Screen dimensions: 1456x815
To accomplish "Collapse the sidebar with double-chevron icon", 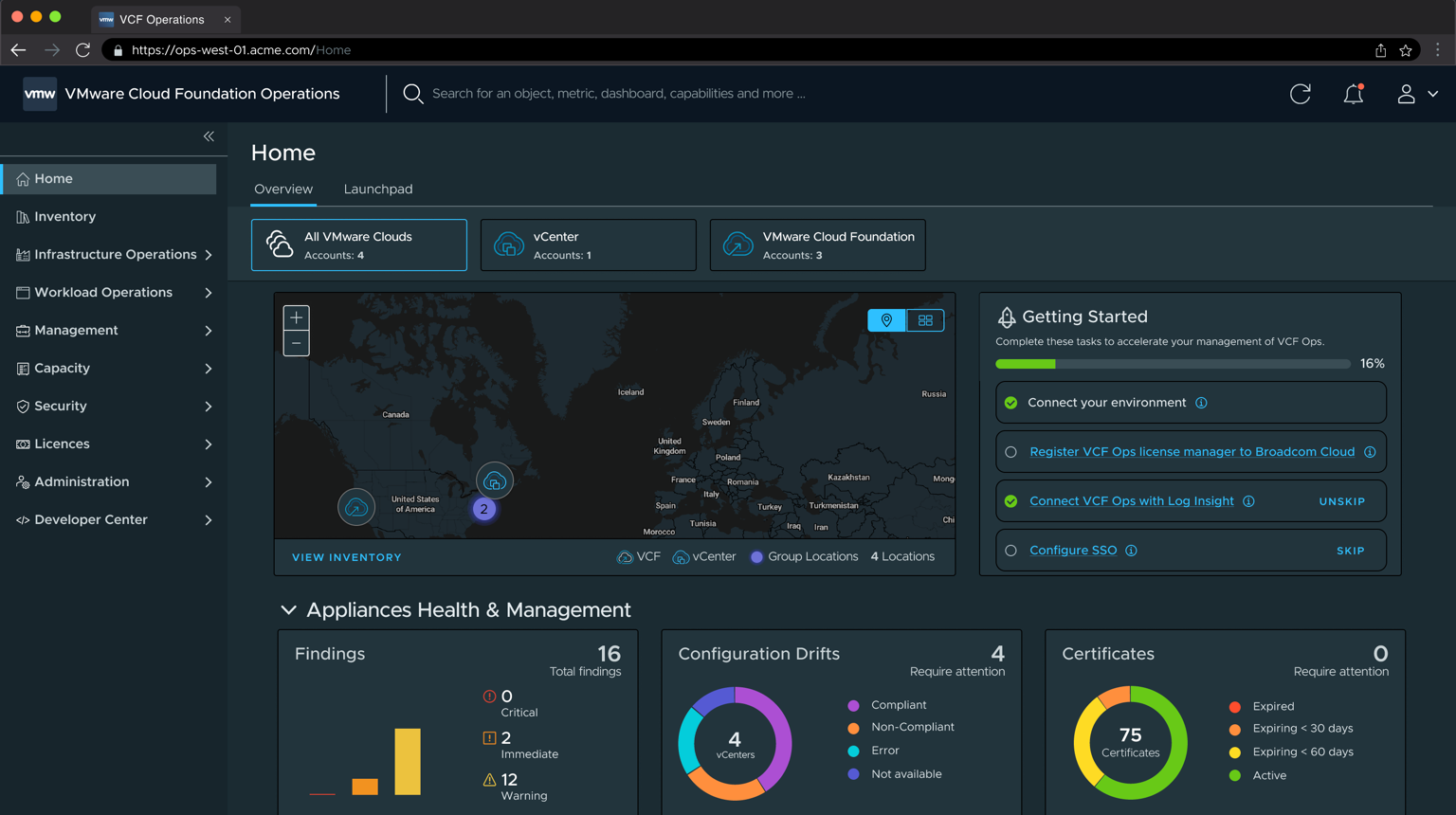I will coord(209,136).
